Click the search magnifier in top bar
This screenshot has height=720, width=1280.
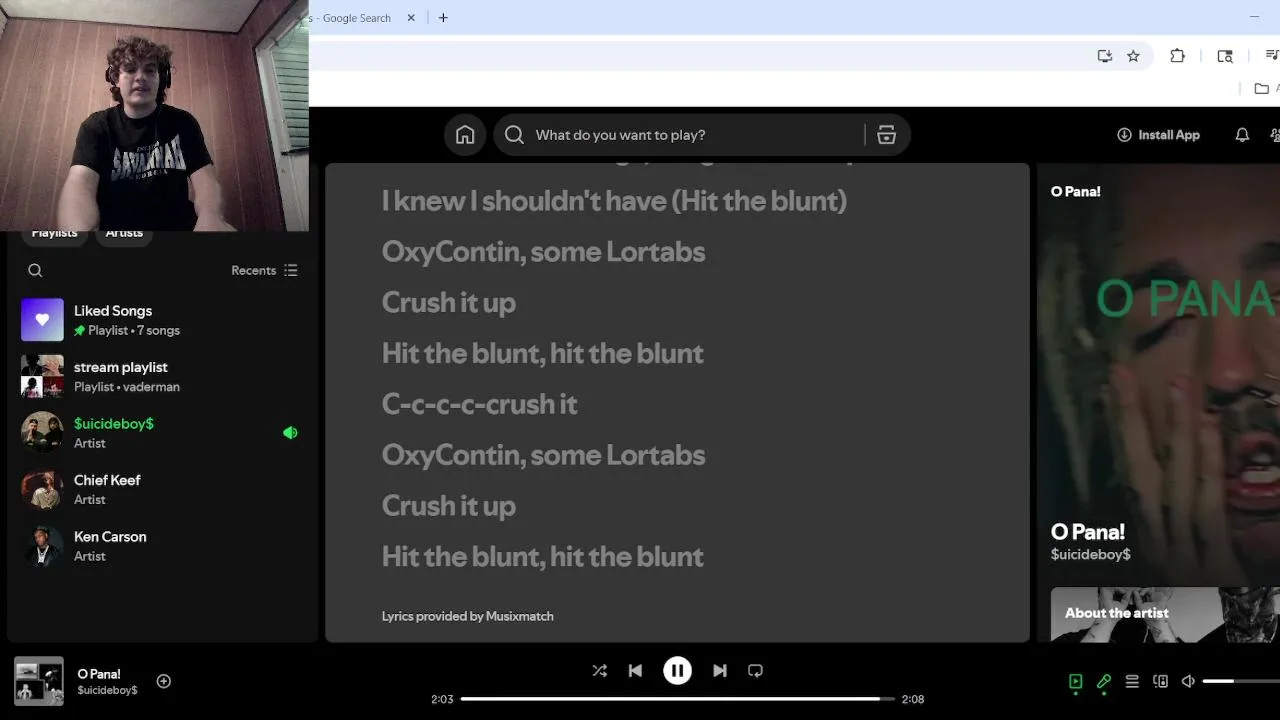pos(514,135)
